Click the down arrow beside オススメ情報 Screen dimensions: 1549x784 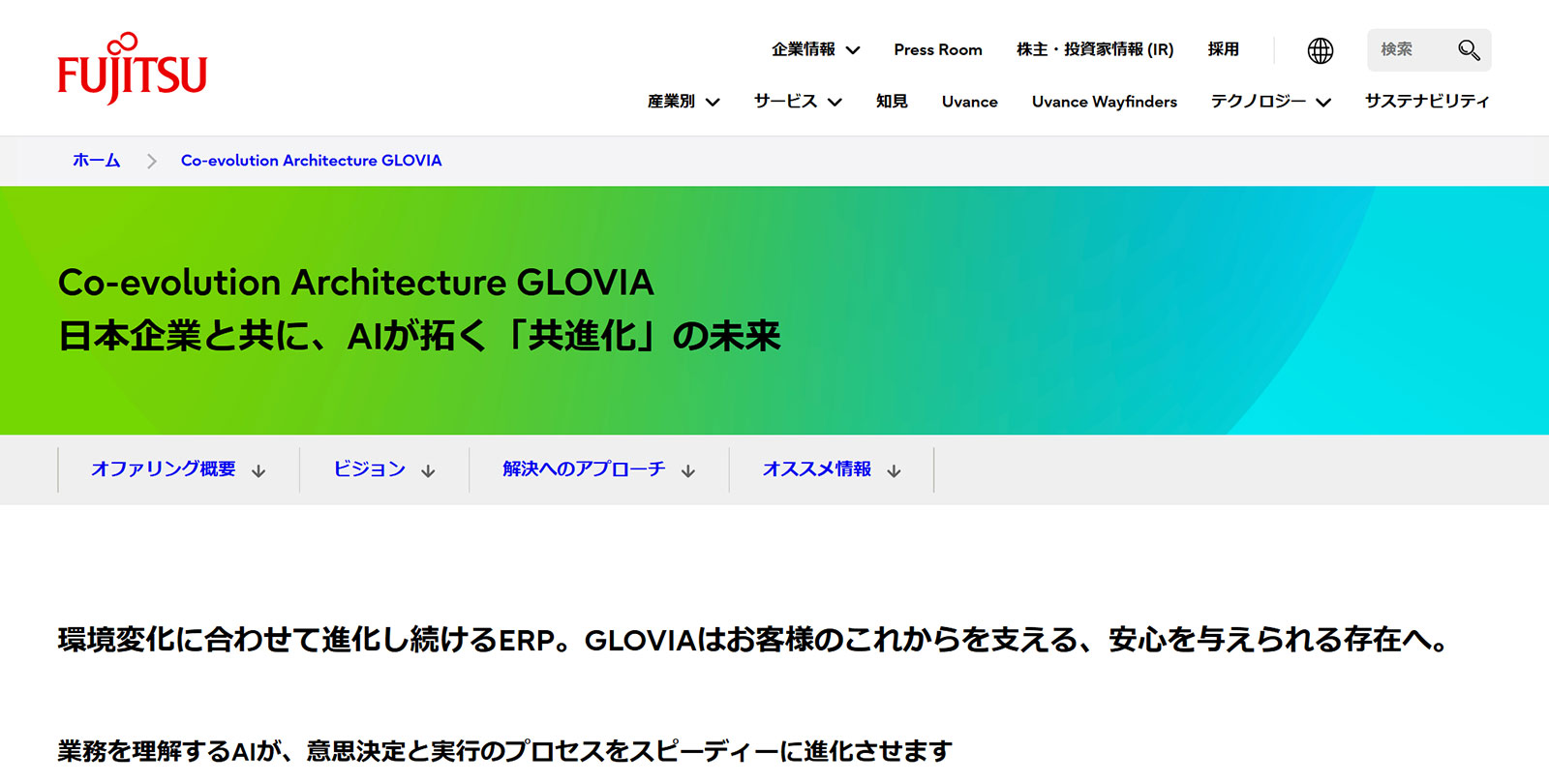click(894, 471)
